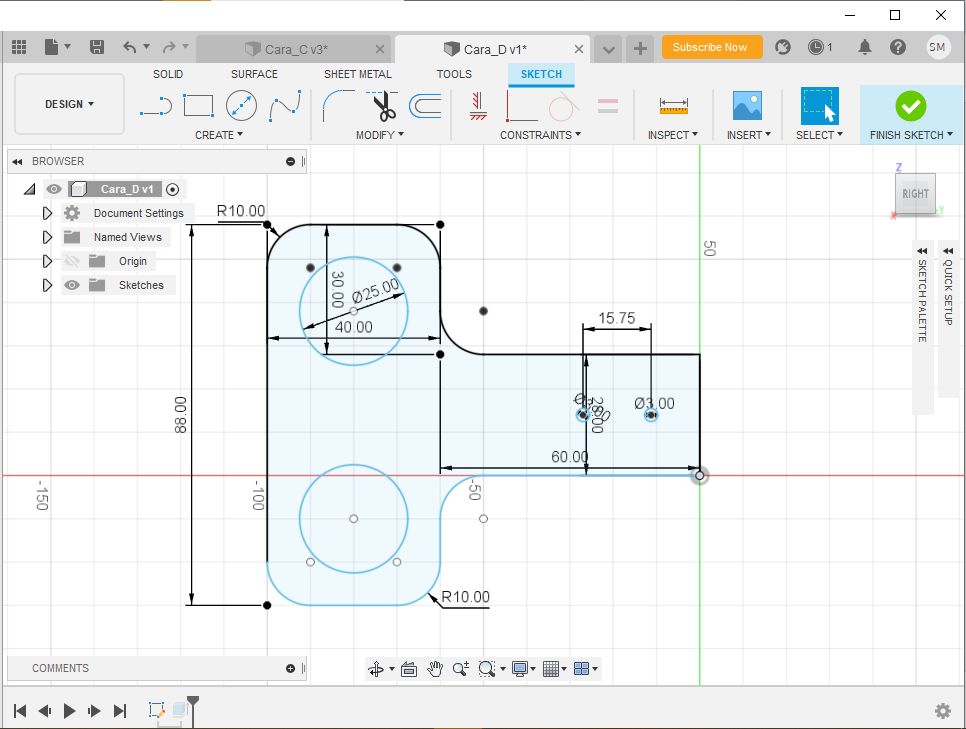Image resolution: width=966 pixels, height=729 pixels.
Task: Click the Pan hand tool
Action: point(435,669)
